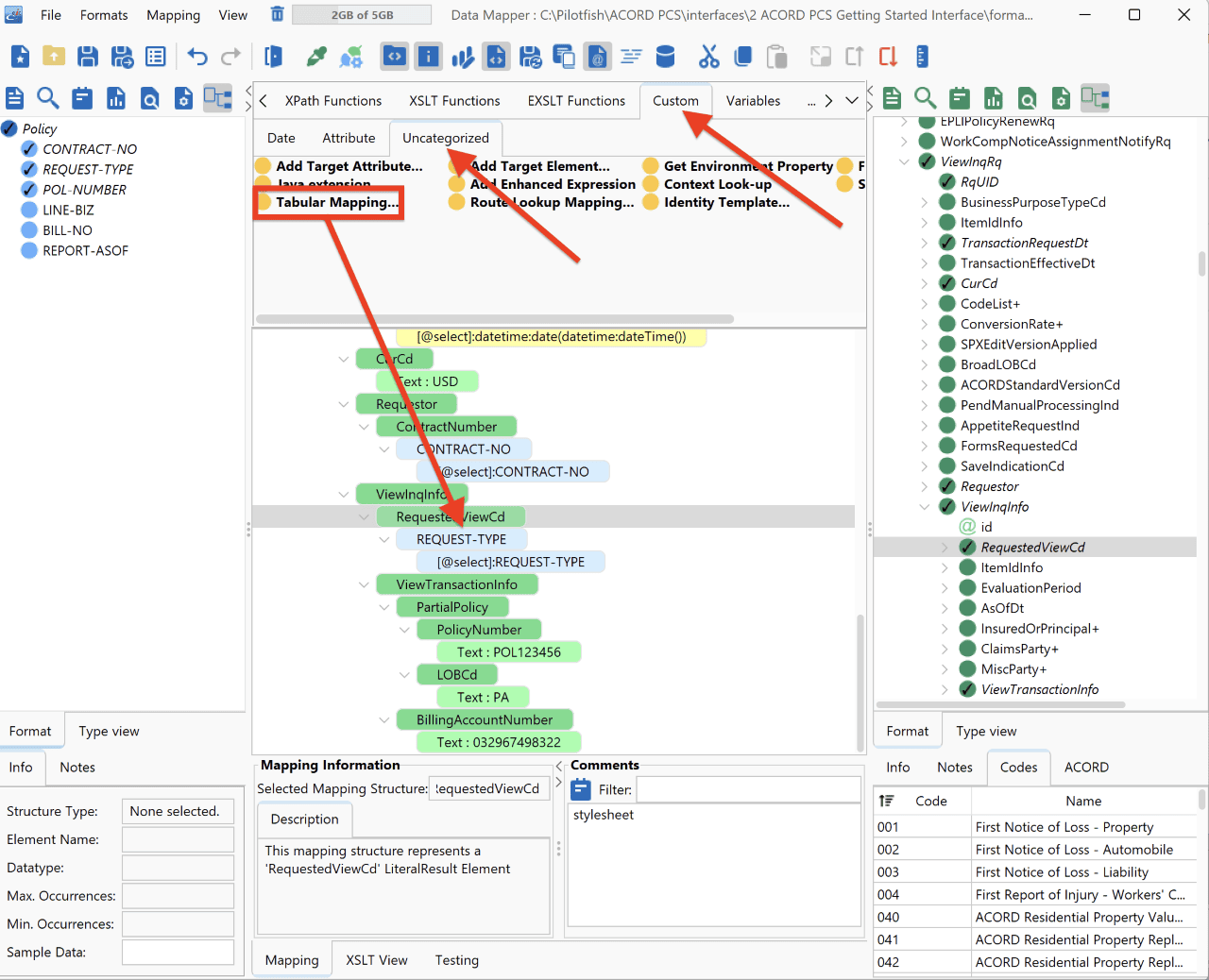
Task: Click Get Environment Property function
Action: click(739, 166)
